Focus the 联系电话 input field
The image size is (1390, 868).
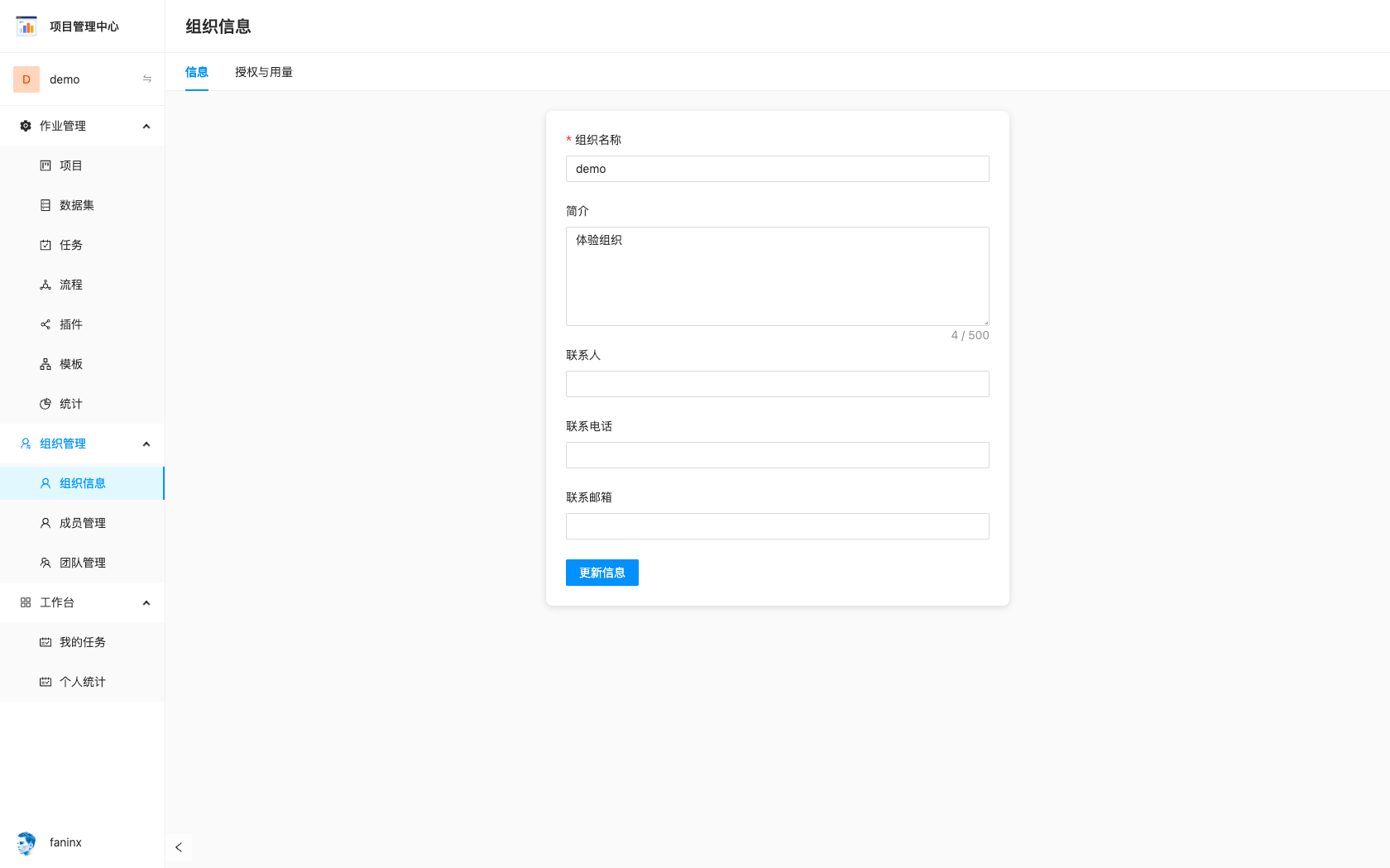click(778, 455)
